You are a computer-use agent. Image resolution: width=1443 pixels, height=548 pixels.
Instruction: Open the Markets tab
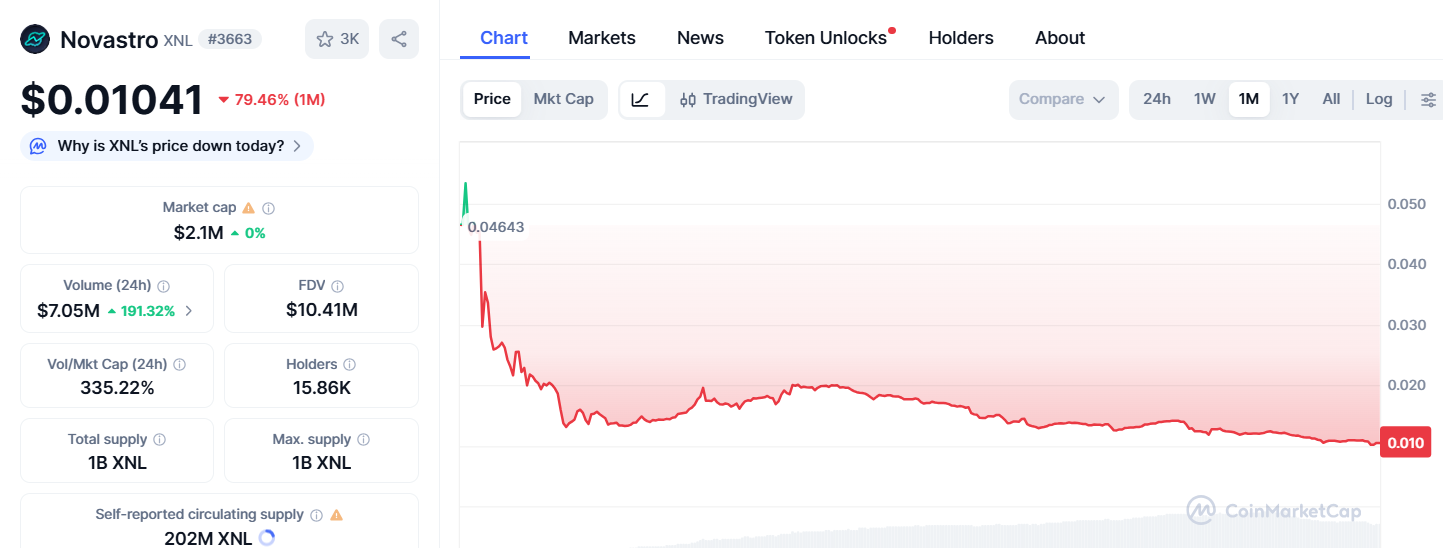point(602,38)
